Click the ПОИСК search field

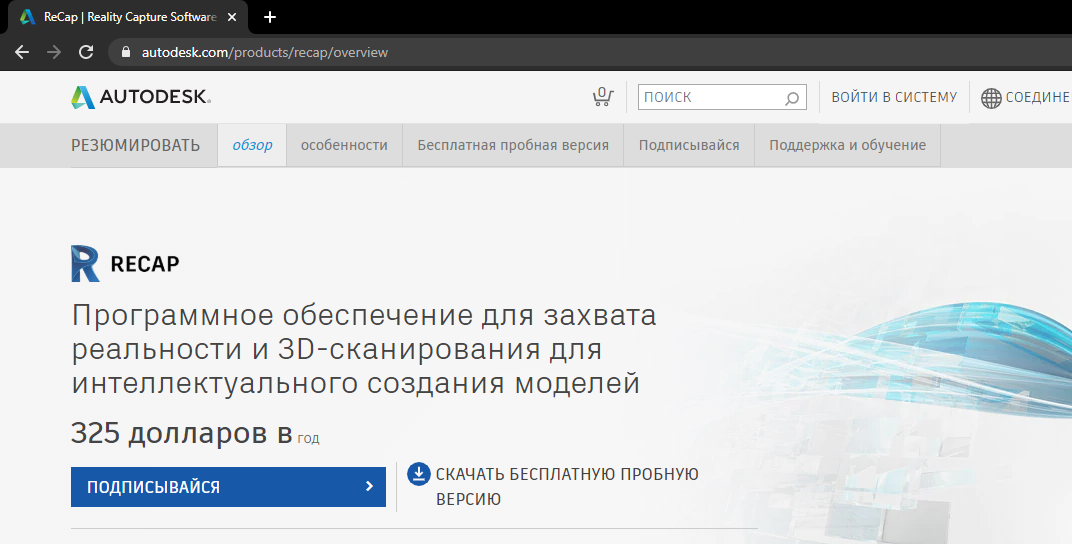tap(722, 97)
